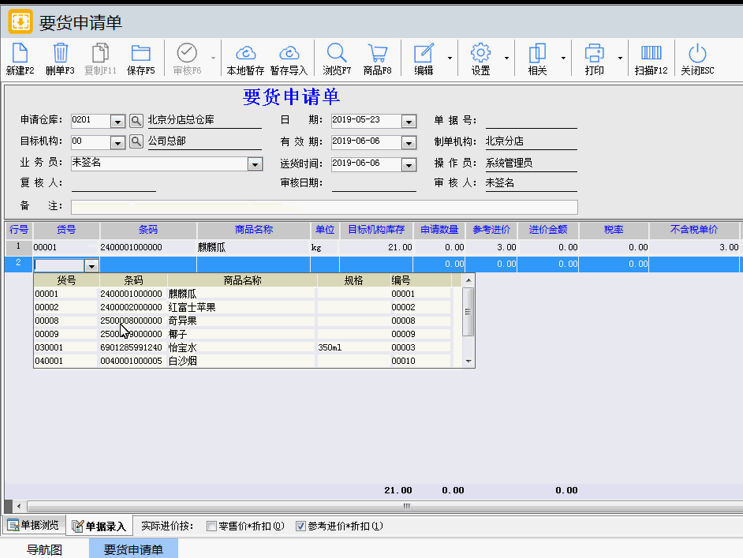Expand the 业务员 dropdown
Viewport: 743px width, 558px height.
(256, 164)
